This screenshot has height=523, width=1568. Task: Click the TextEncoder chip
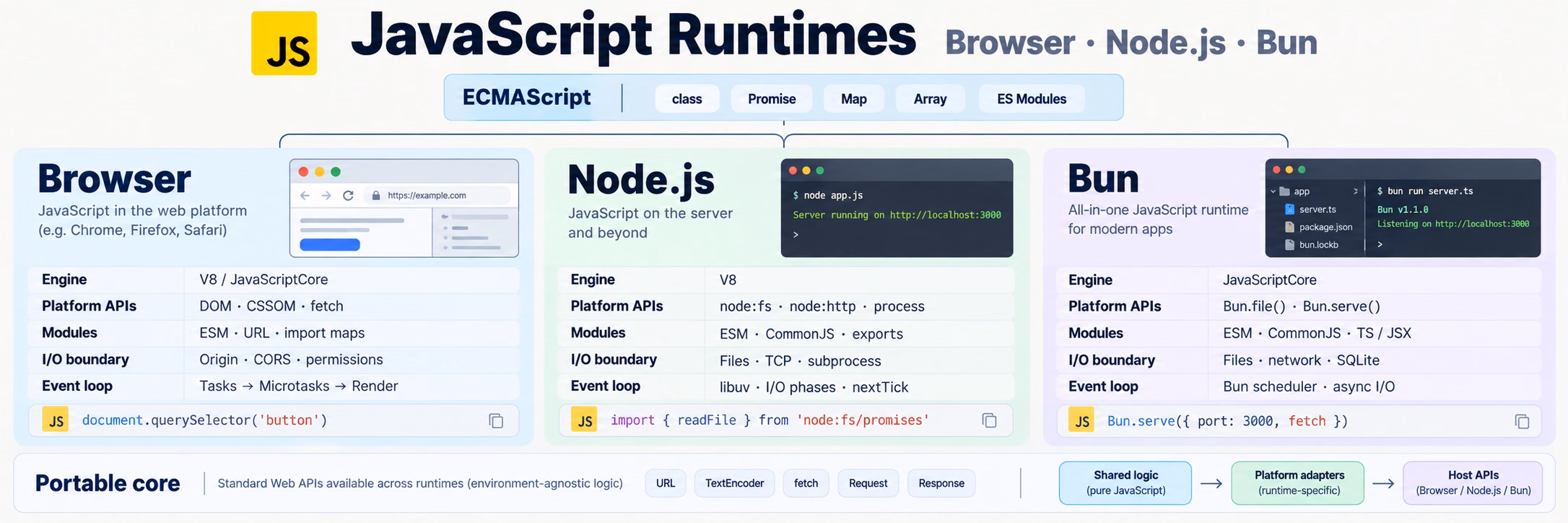click(734, 483)
